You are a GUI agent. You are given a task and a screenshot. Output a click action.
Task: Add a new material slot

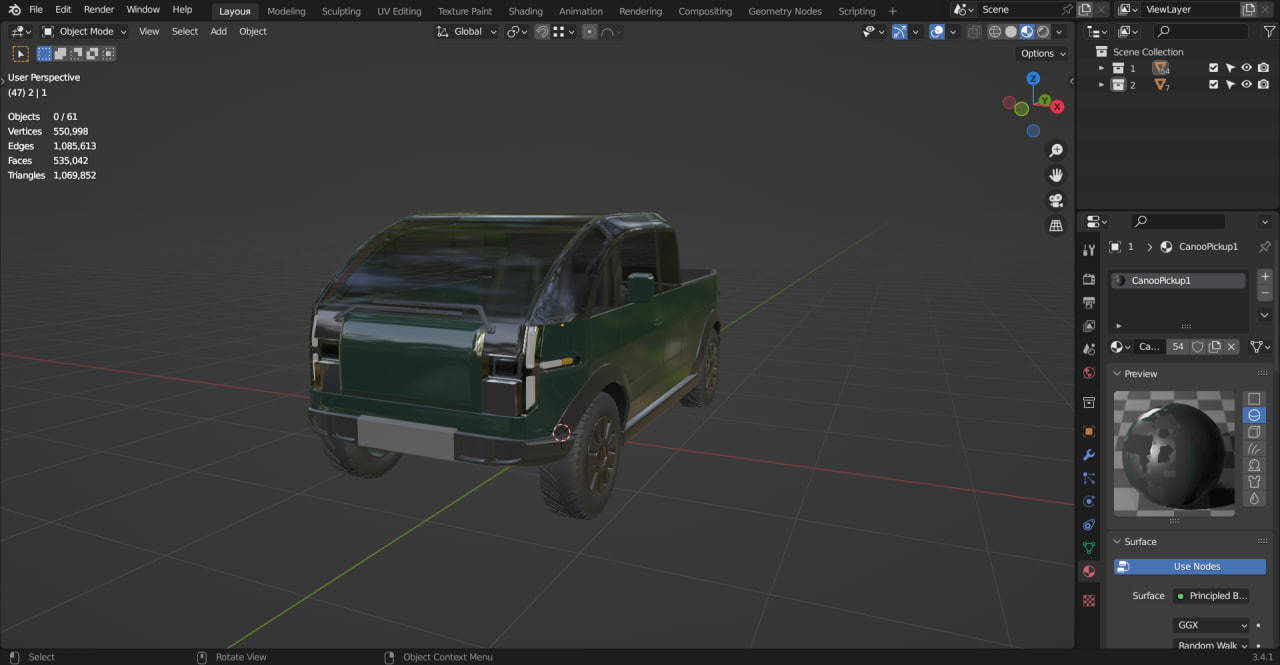click(x=1265, y=276)
